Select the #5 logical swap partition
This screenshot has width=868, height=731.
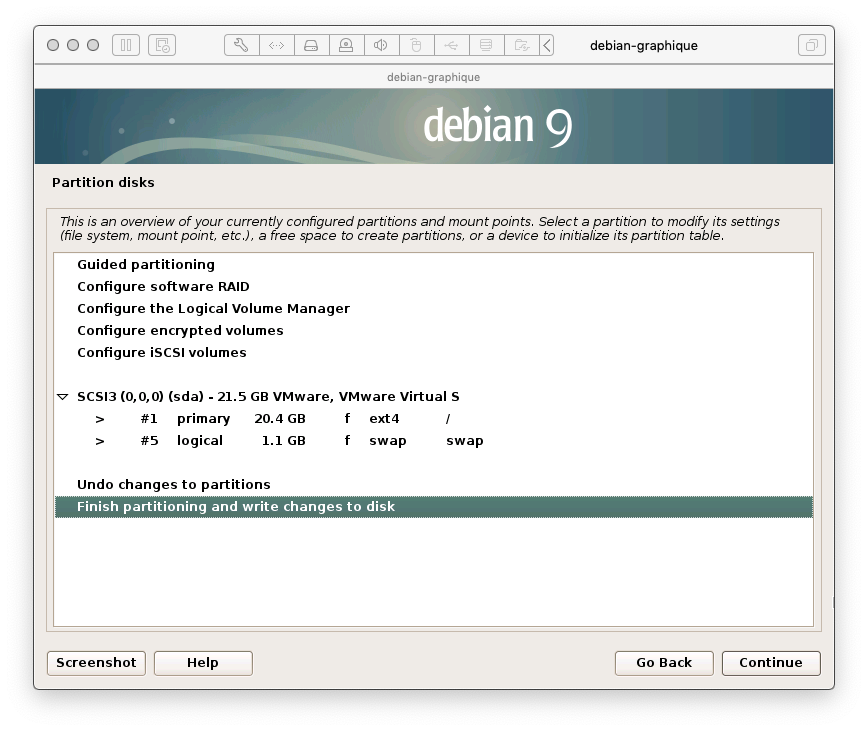tap(433, 441)
